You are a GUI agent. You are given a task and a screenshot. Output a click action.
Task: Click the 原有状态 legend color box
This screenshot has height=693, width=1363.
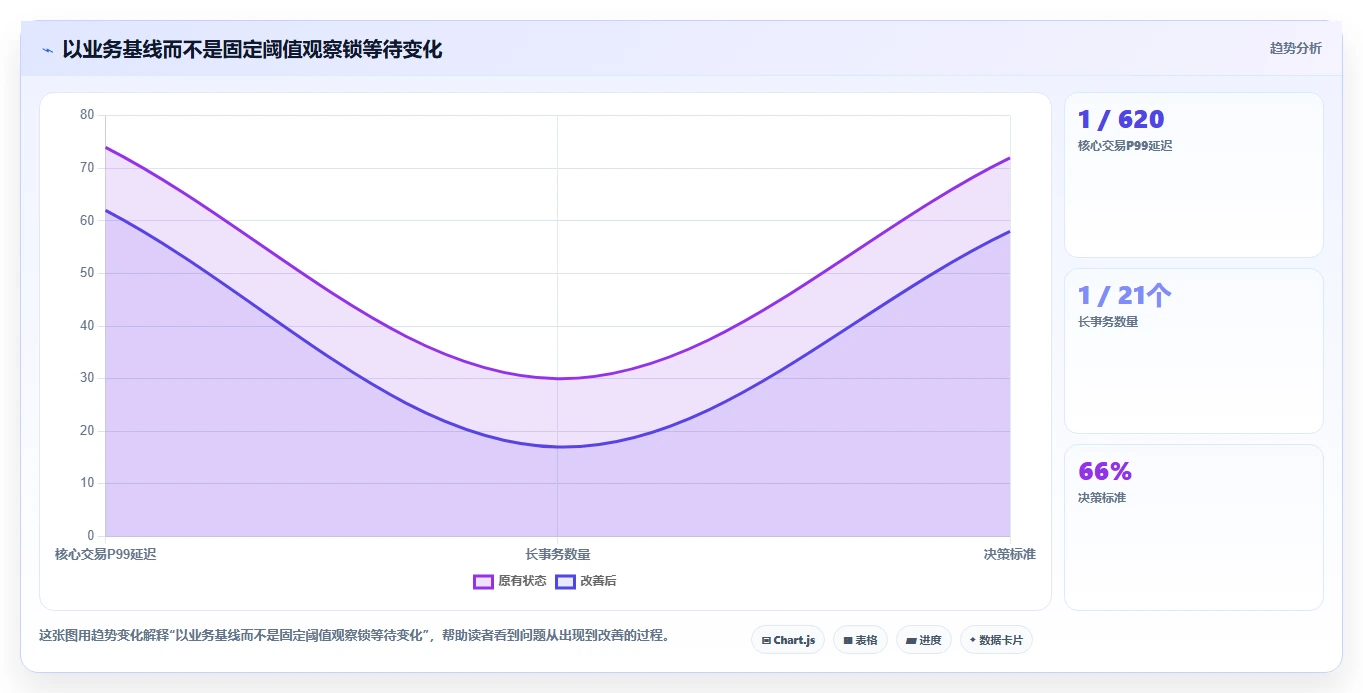pyautogui.click(x=483, y=581)
